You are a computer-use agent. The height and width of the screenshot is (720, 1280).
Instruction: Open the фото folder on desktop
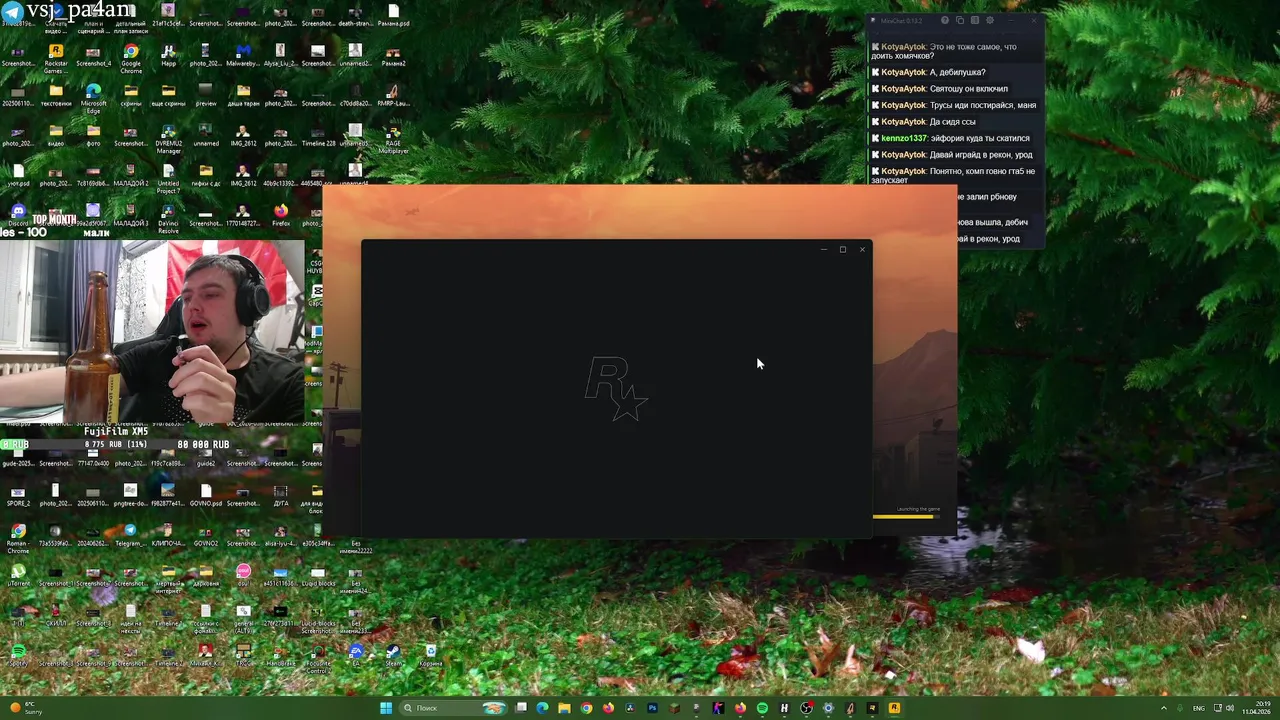(x=93, y=136)
